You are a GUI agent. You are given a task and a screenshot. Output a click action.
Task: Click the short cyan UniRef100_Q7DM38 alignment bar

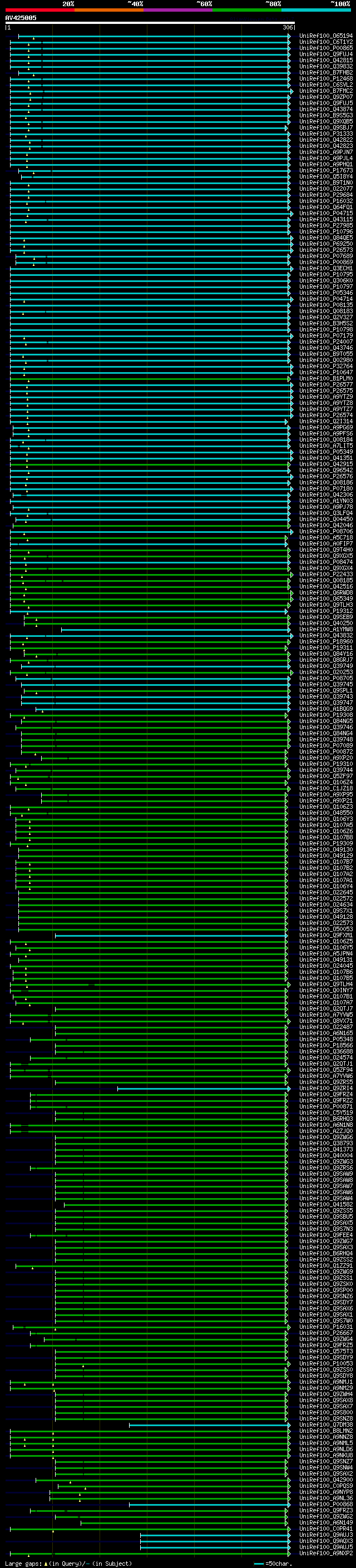(208, 1424)
